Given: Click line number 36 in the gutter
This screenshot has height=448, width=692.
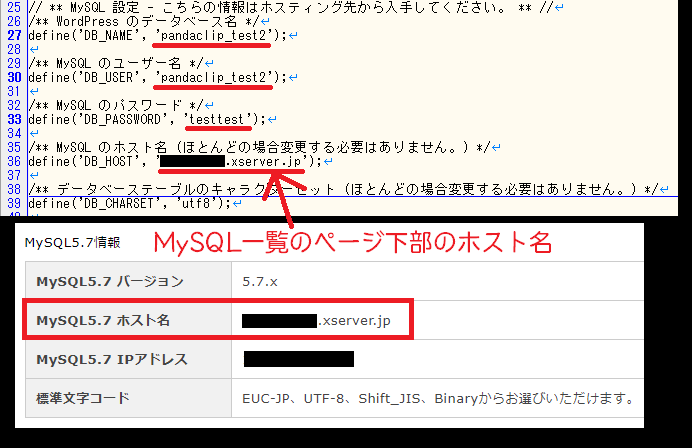Looking at the screenshot, I should pyautogui.click(x=14, y=162).
